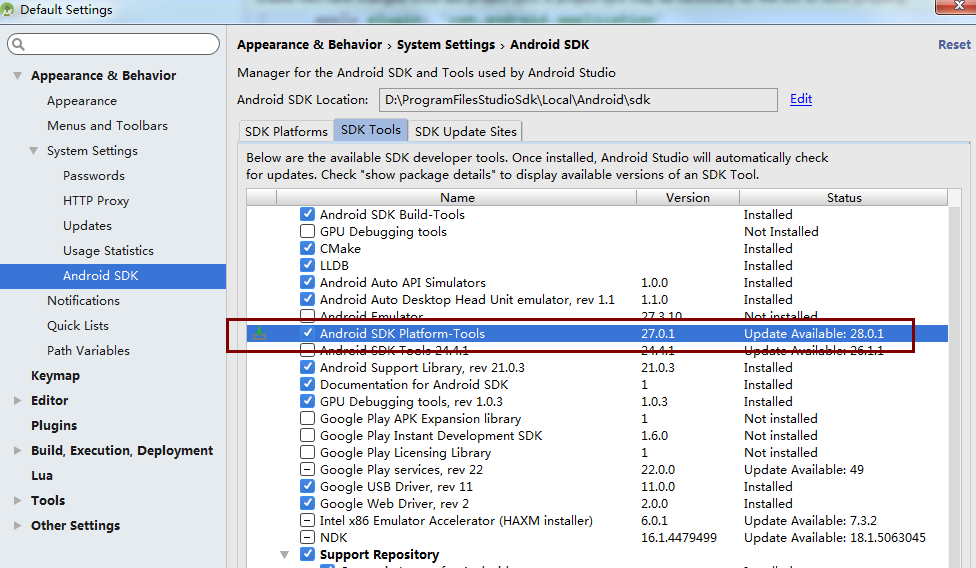
Task: Toggle the NDK checkbox
Action: 307,537
